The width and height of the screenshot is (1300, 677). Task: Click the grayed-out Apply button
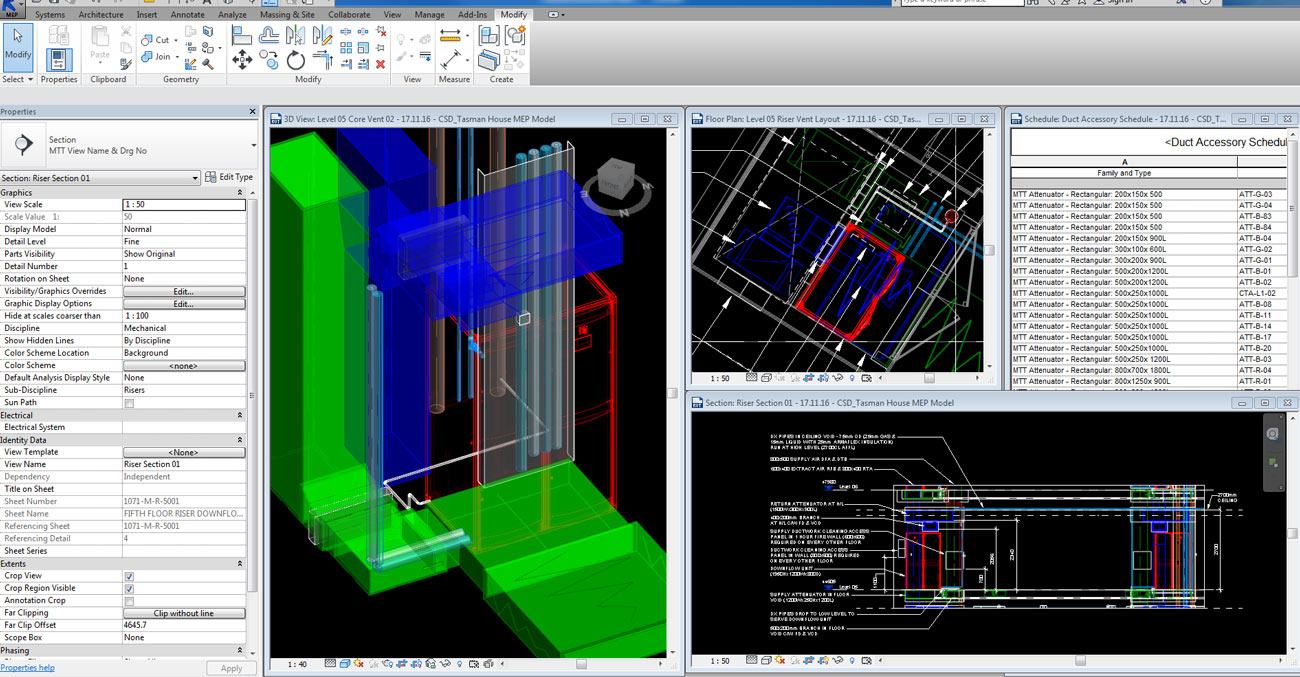click(231, 668)
